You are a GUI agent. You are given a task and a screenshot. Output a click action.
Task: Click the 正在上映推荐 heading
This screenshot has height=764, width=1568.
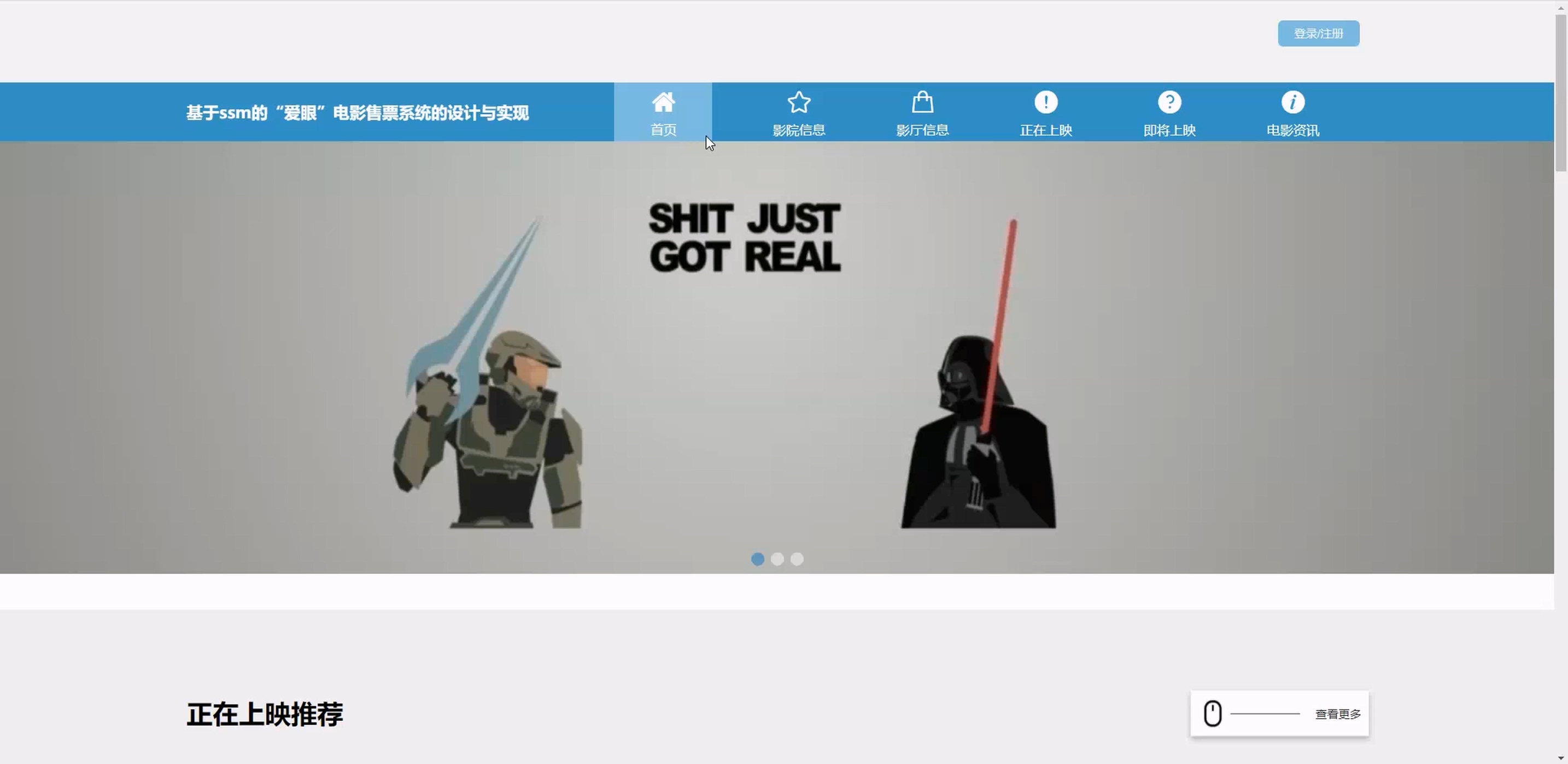tap(265, 714)
